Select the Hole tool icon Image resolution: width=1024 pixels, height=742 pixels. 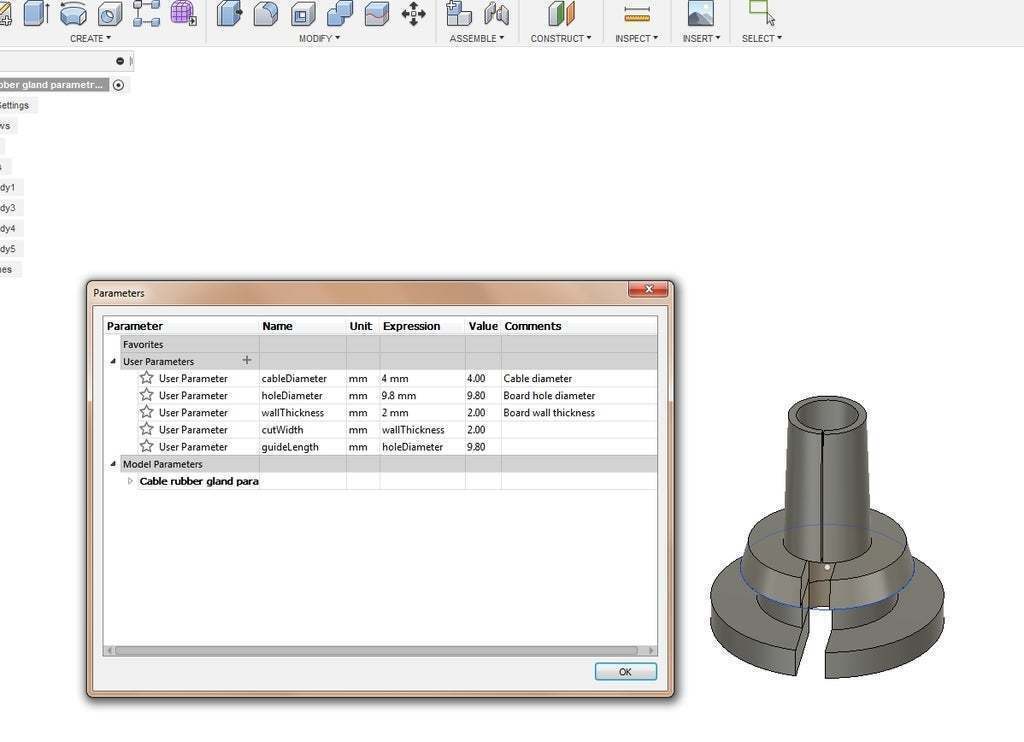[x=109, y=13]
